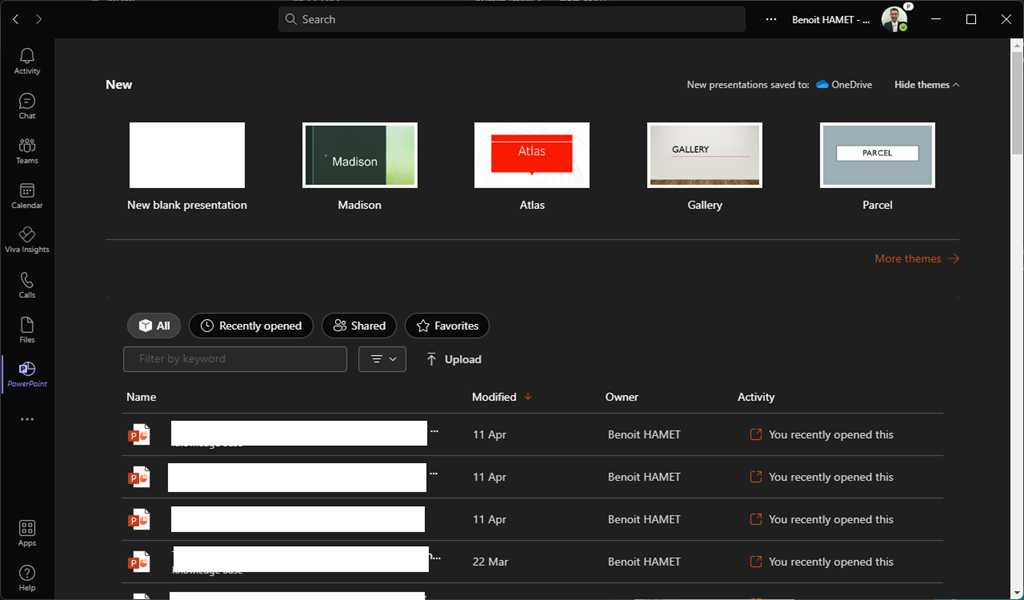Open Chat from the left rail
Image resolution: width=1024 pixels, height=600 pixels.
pos(27,105)
